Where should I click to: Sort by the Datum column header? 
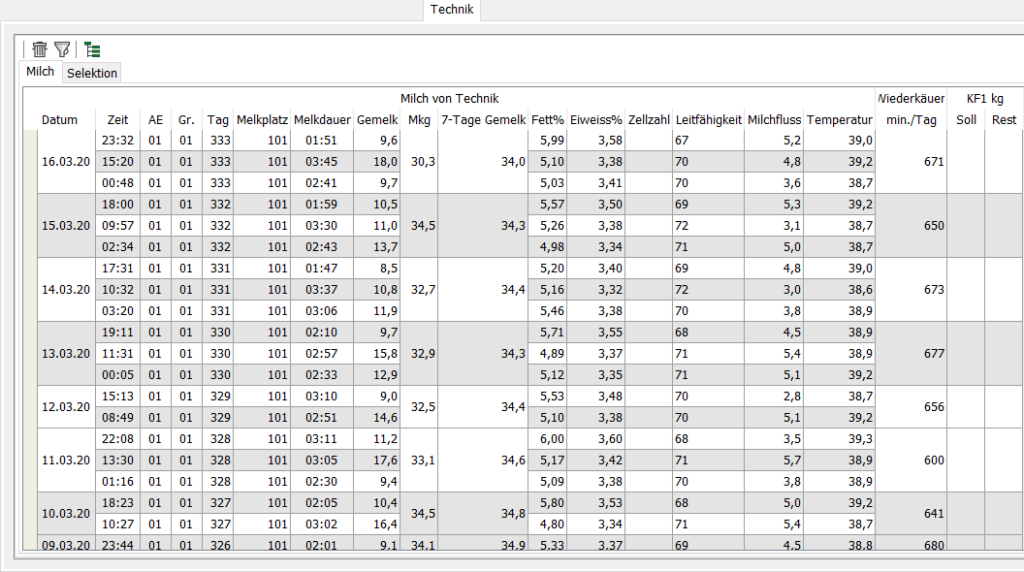[x=59, y=120]
